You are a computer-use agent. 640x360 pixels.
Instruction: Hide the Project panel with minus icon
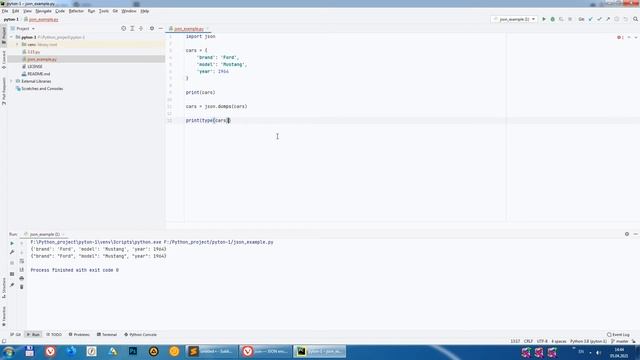[x=160, y=29]
